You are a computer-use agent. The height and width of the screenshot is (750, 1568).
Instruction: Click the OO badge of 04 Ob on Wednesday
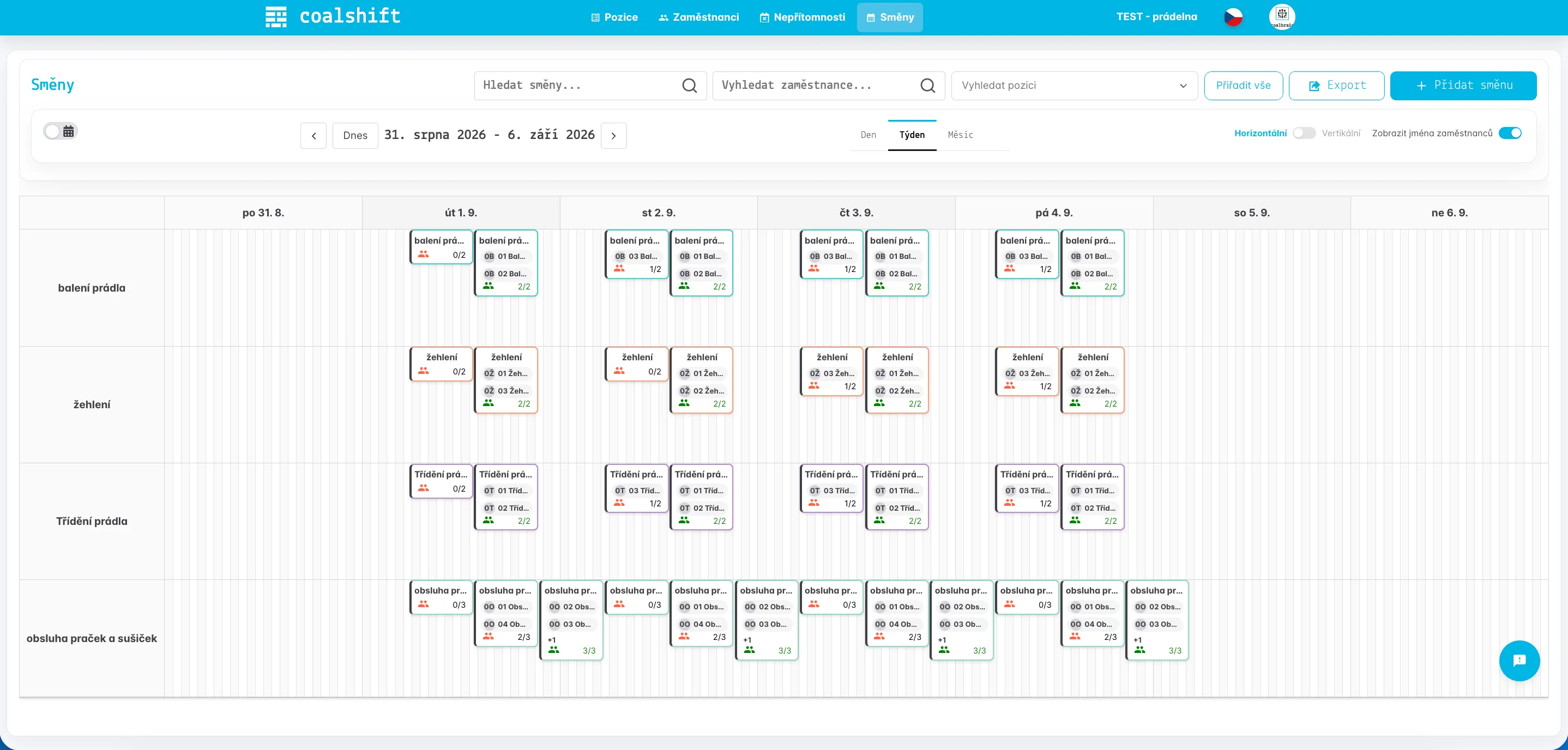pyautogui.click(x=685, y=624)
